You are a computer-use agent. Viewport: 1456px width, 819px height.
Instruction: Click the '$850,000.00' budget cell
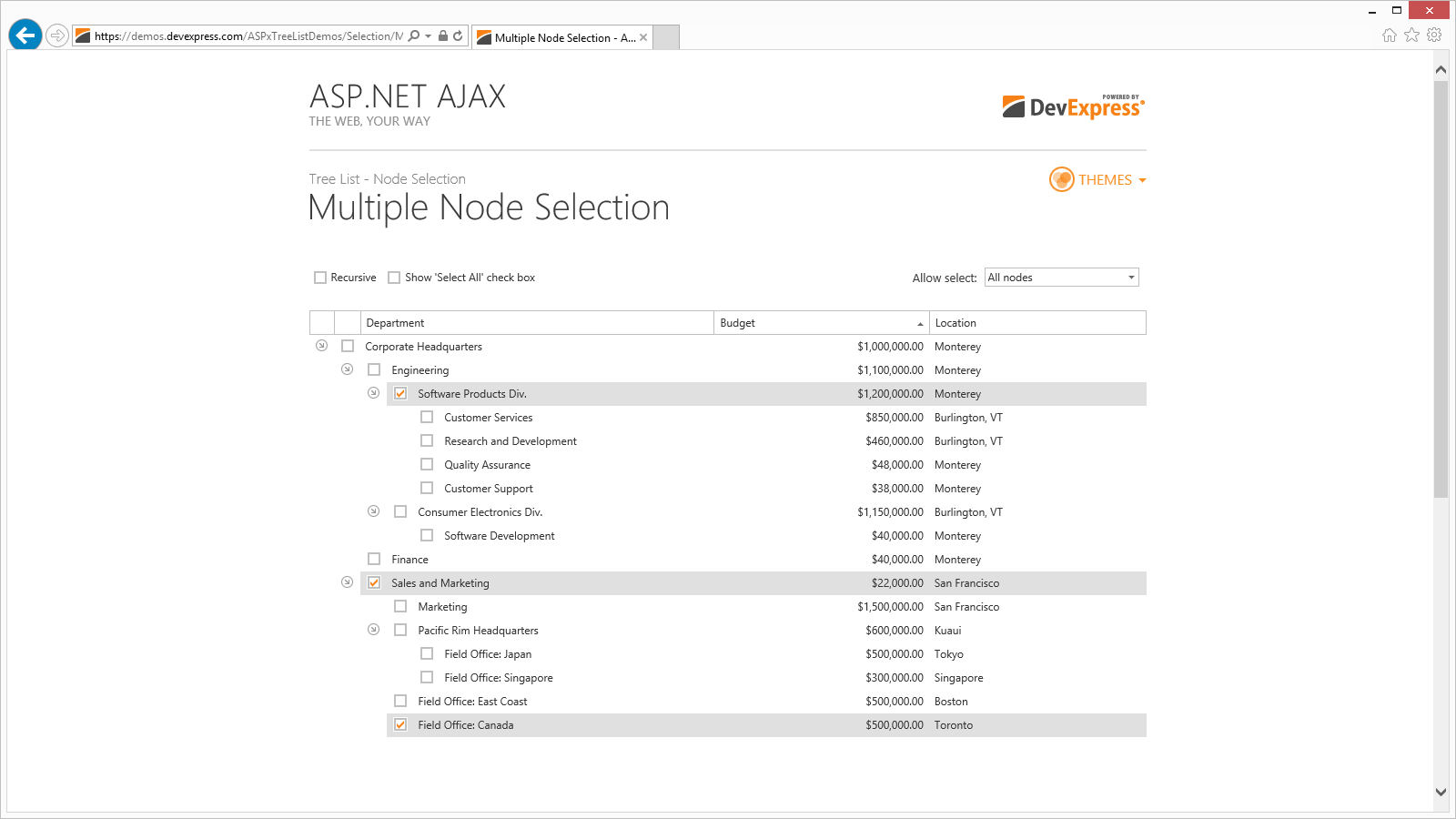tap(895, 418)
